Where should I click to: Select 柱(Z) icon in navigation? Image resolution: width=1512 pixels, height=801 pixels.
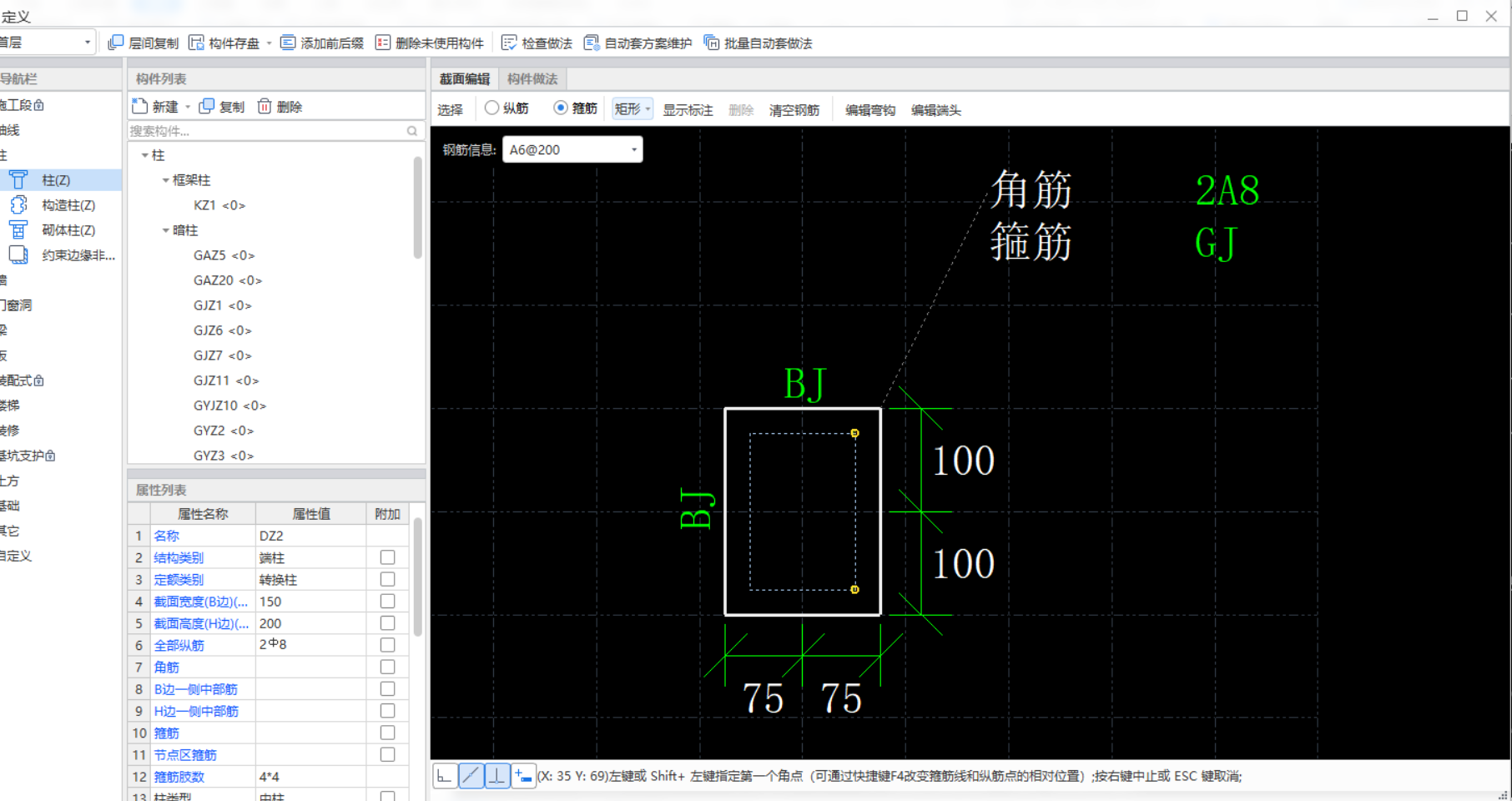(18, 179)
